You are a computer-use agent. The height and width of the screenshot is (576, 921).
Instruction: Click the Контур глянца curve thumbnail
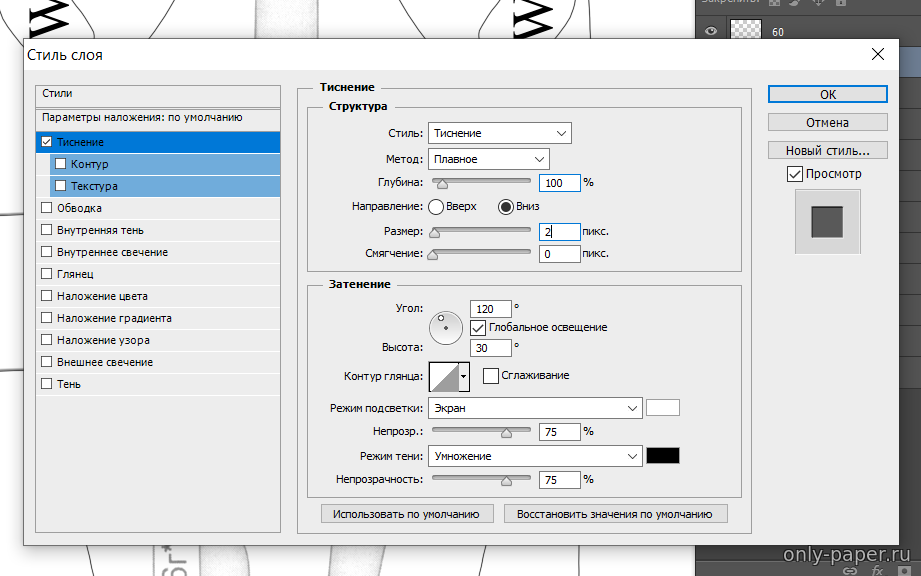(443, 377)
